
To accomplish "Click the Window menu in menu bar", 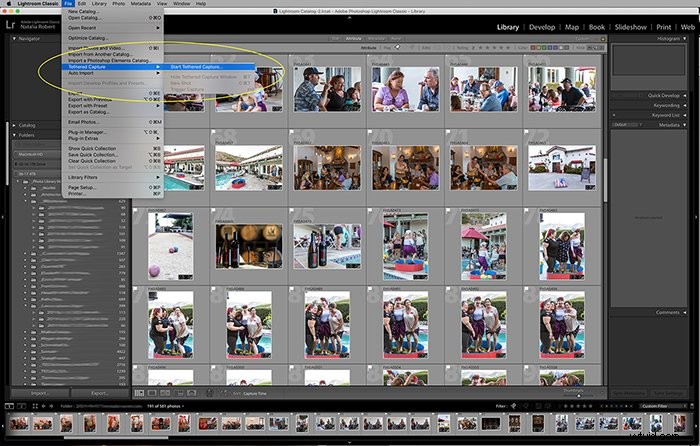I will (181, 3).
